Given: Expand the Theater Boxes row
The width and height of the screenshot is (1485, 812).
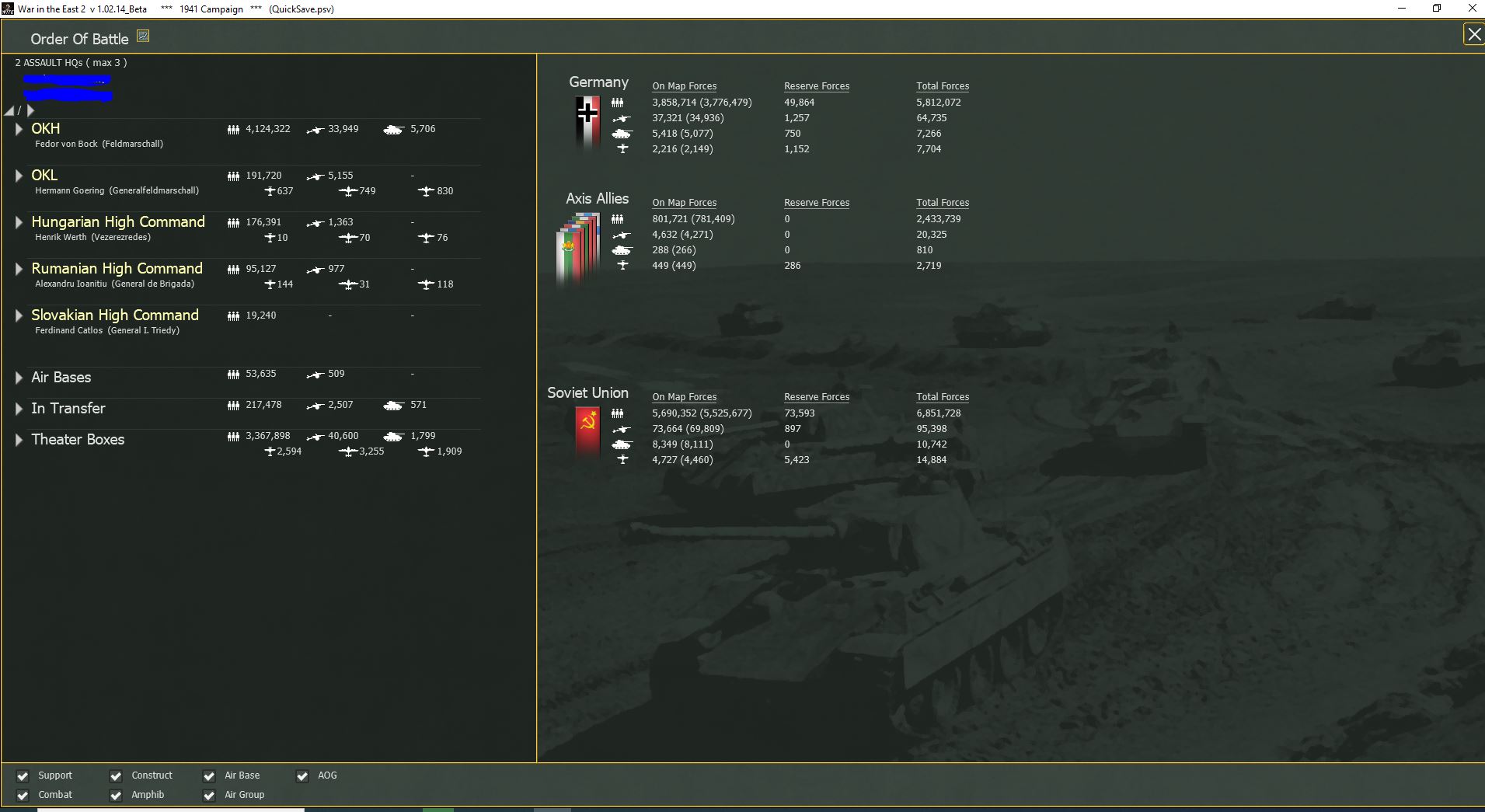Looking at the screenshot, I should click(x=19, y=440).
